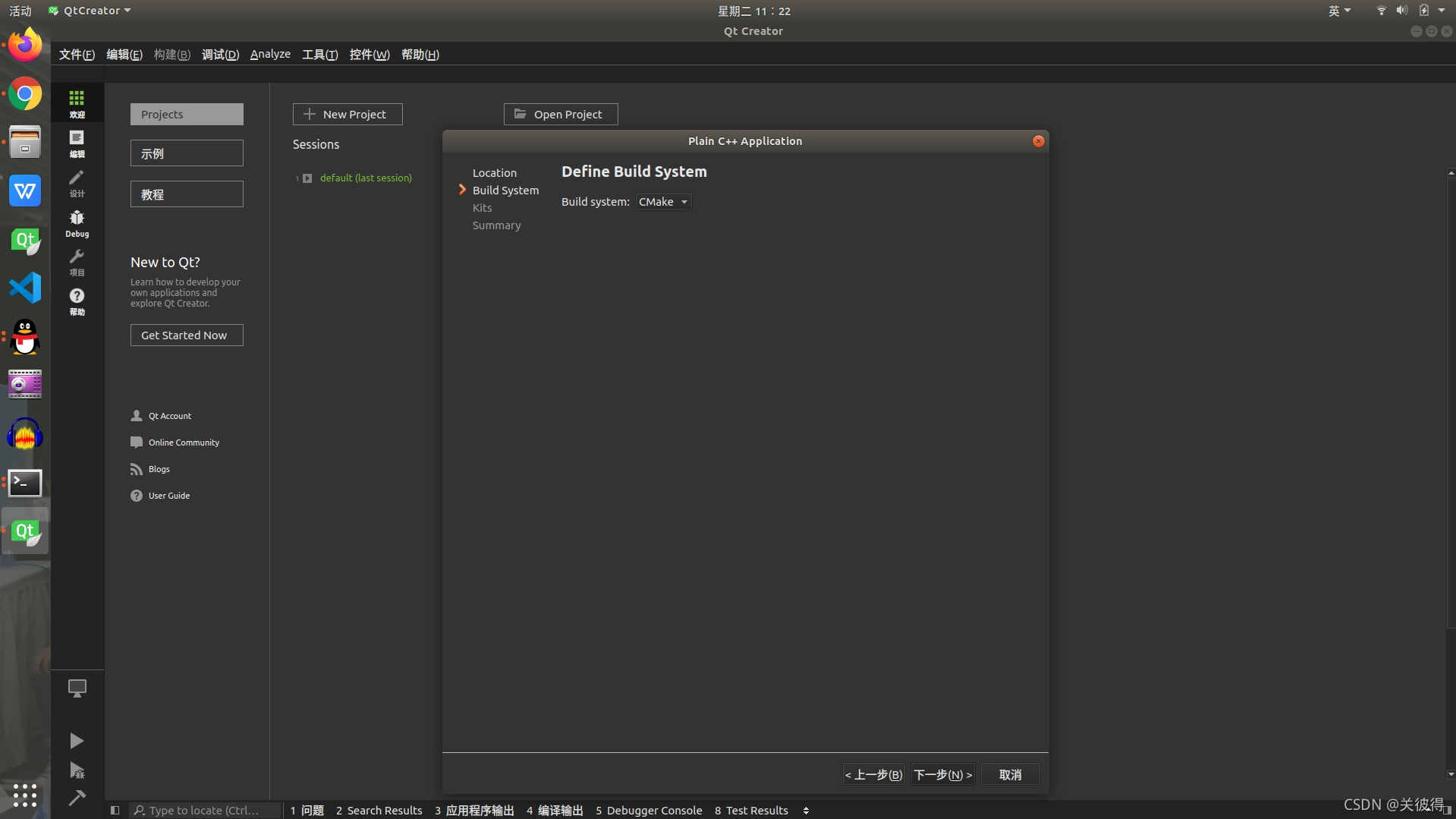Open the 帮助(H) menu

[420, 55]
